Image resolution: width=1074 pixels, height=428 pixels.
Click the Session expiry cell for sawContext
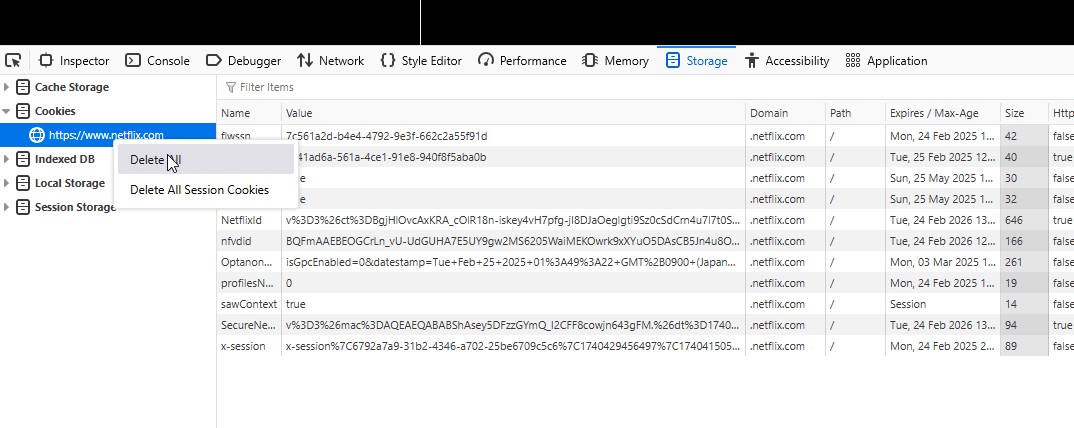click(x=942, y=304)
